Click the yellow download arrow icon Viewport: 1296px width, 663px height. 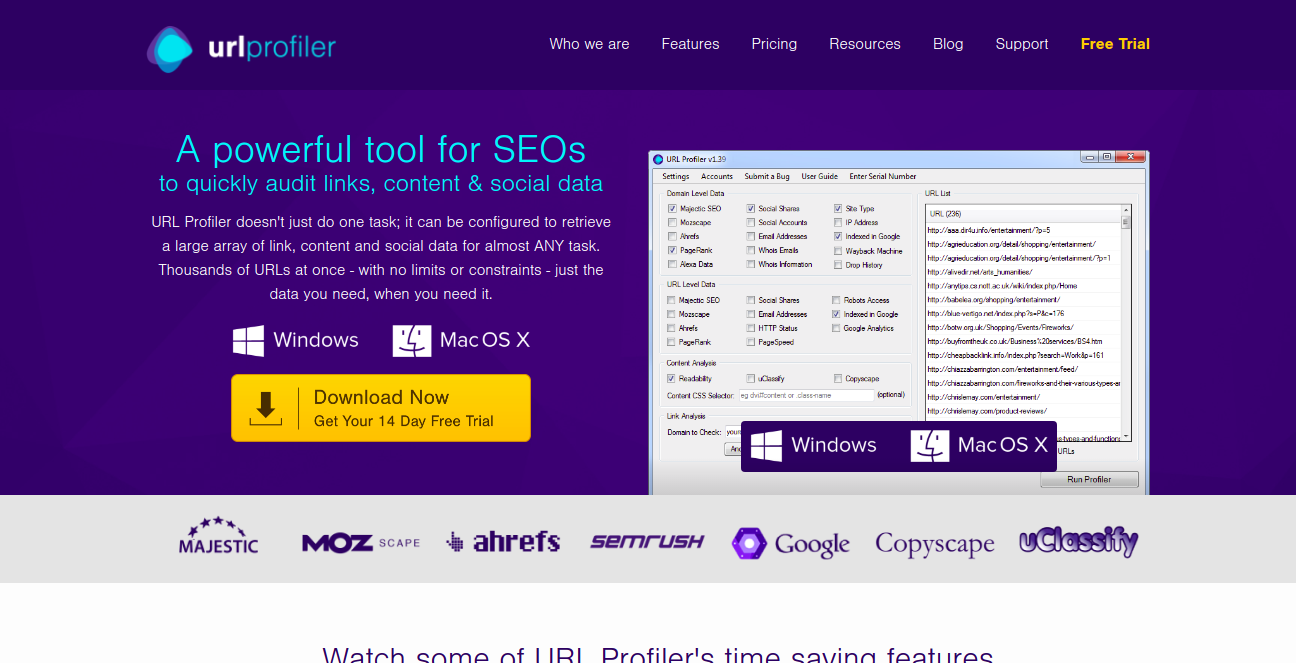click(265, 408)
